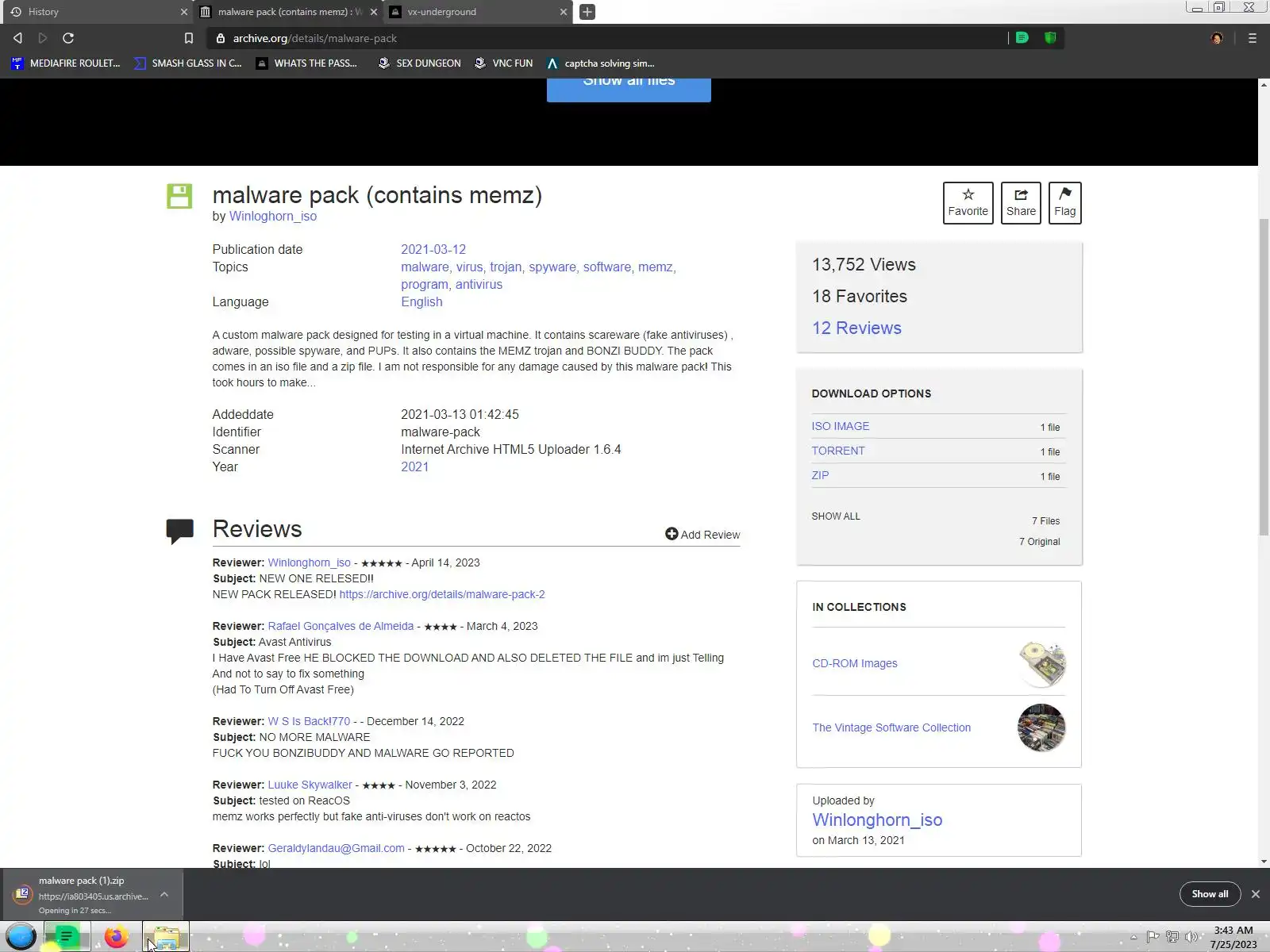Image resolution: width=1270 pixels, height=952 pixels.
Task: Open the Brave Shields icon in address bar
Action: point(1050,37)
